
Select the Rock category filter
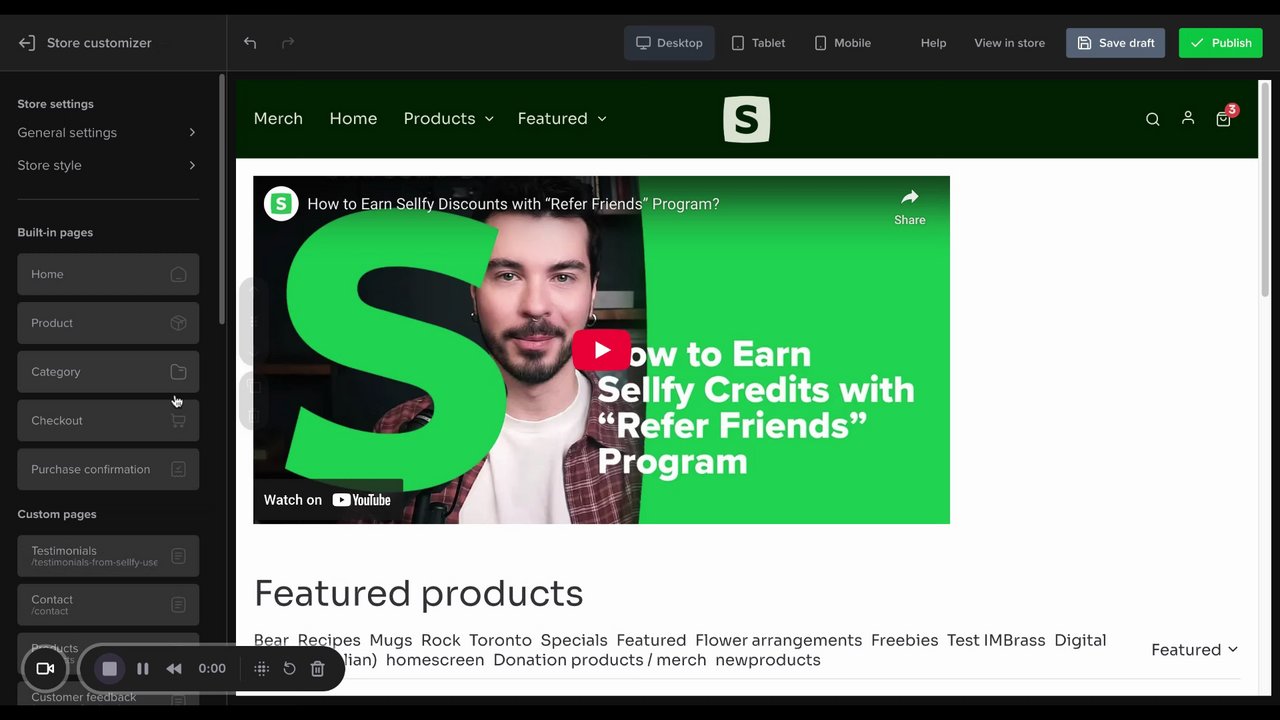(440, 641)
